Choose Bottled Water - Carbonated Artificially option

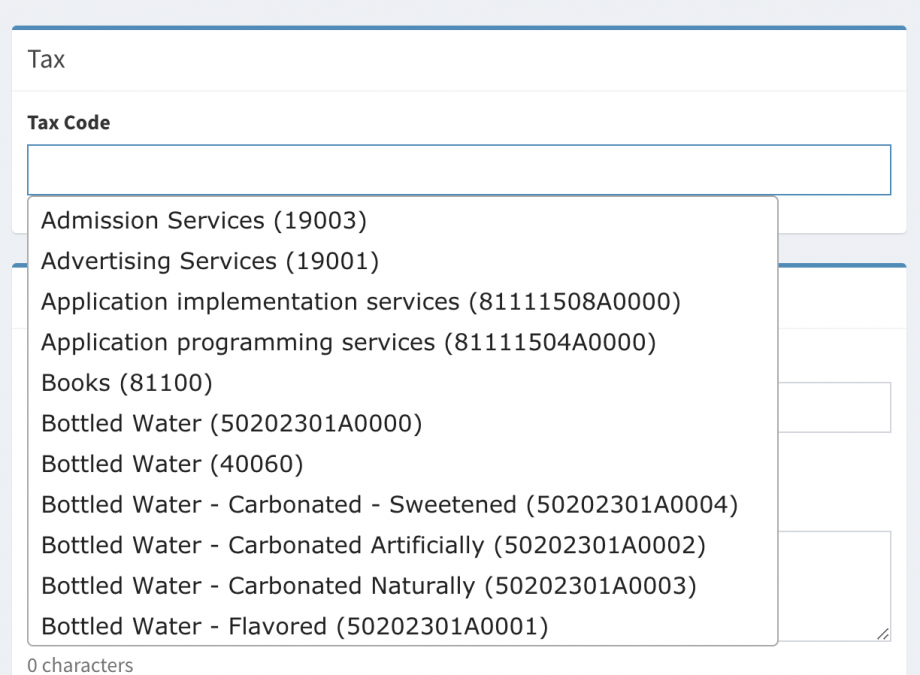[373, 546]
